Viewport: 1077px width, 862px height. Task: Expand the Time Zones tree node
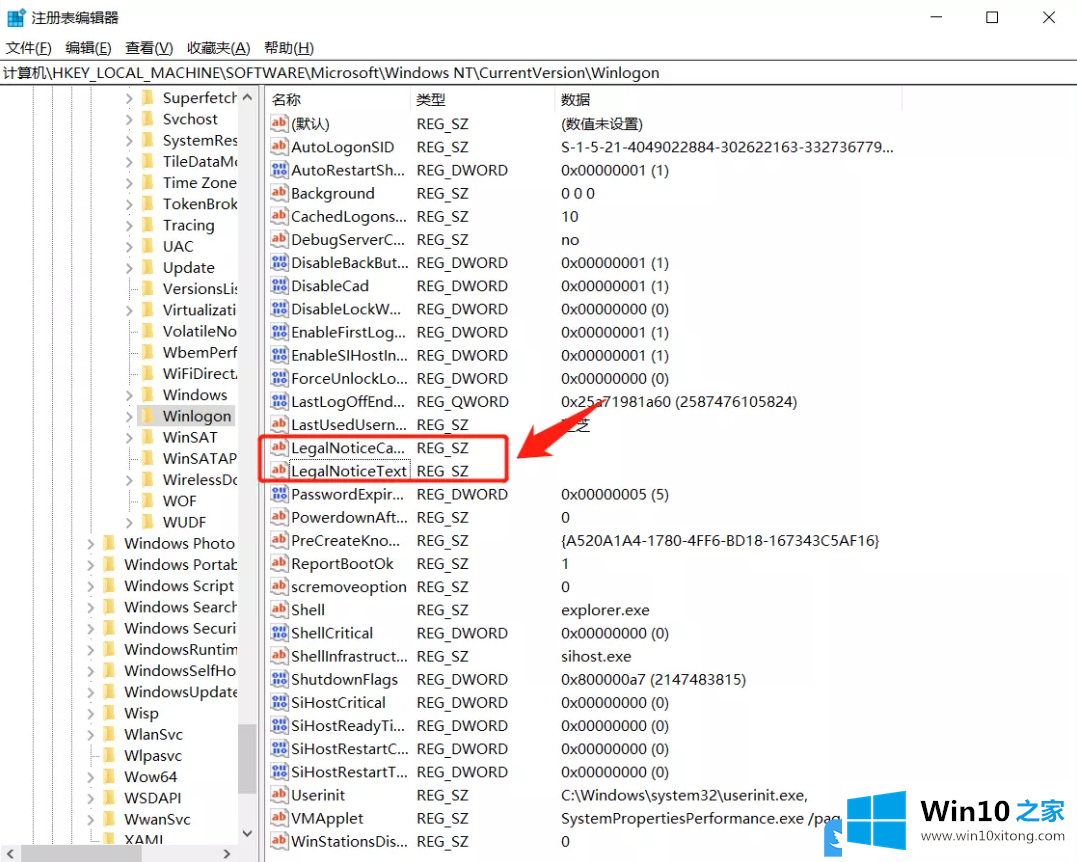coord(129,183)
